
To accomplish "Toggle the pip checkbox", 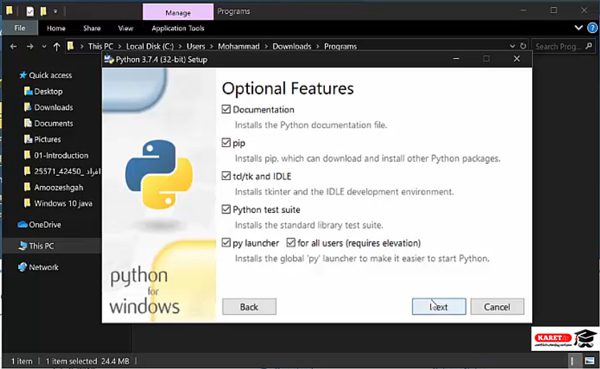I will pos(226,143).
